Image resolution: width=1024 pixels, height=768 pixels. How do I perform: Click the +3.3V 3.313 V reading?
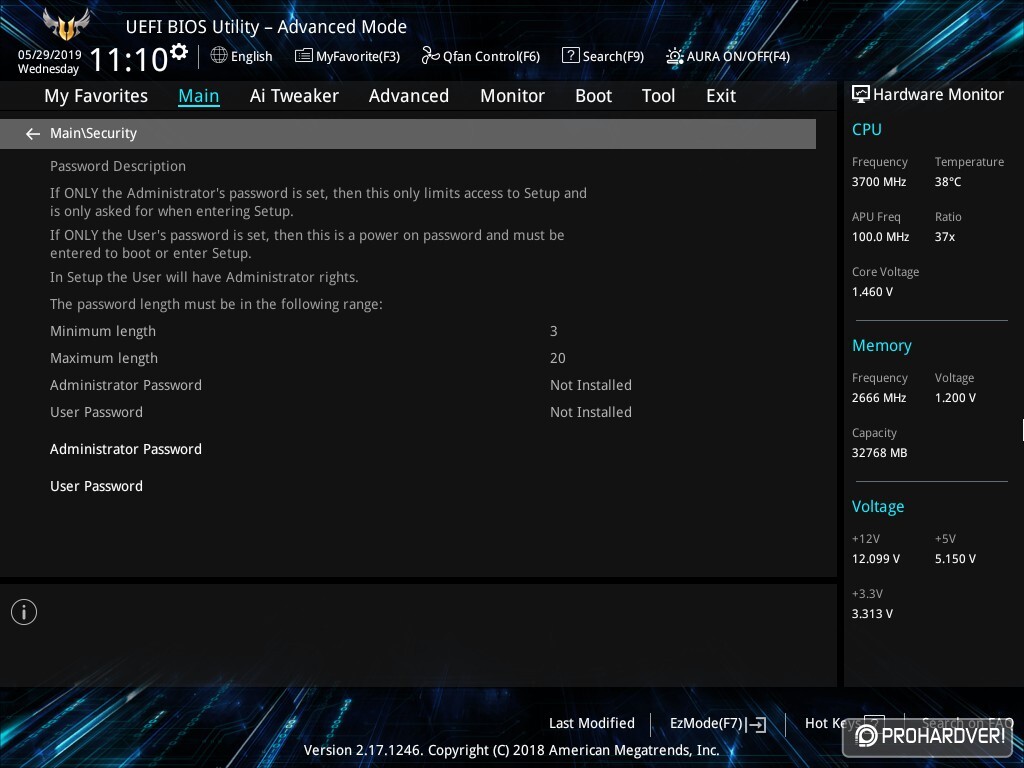point(872,614)
